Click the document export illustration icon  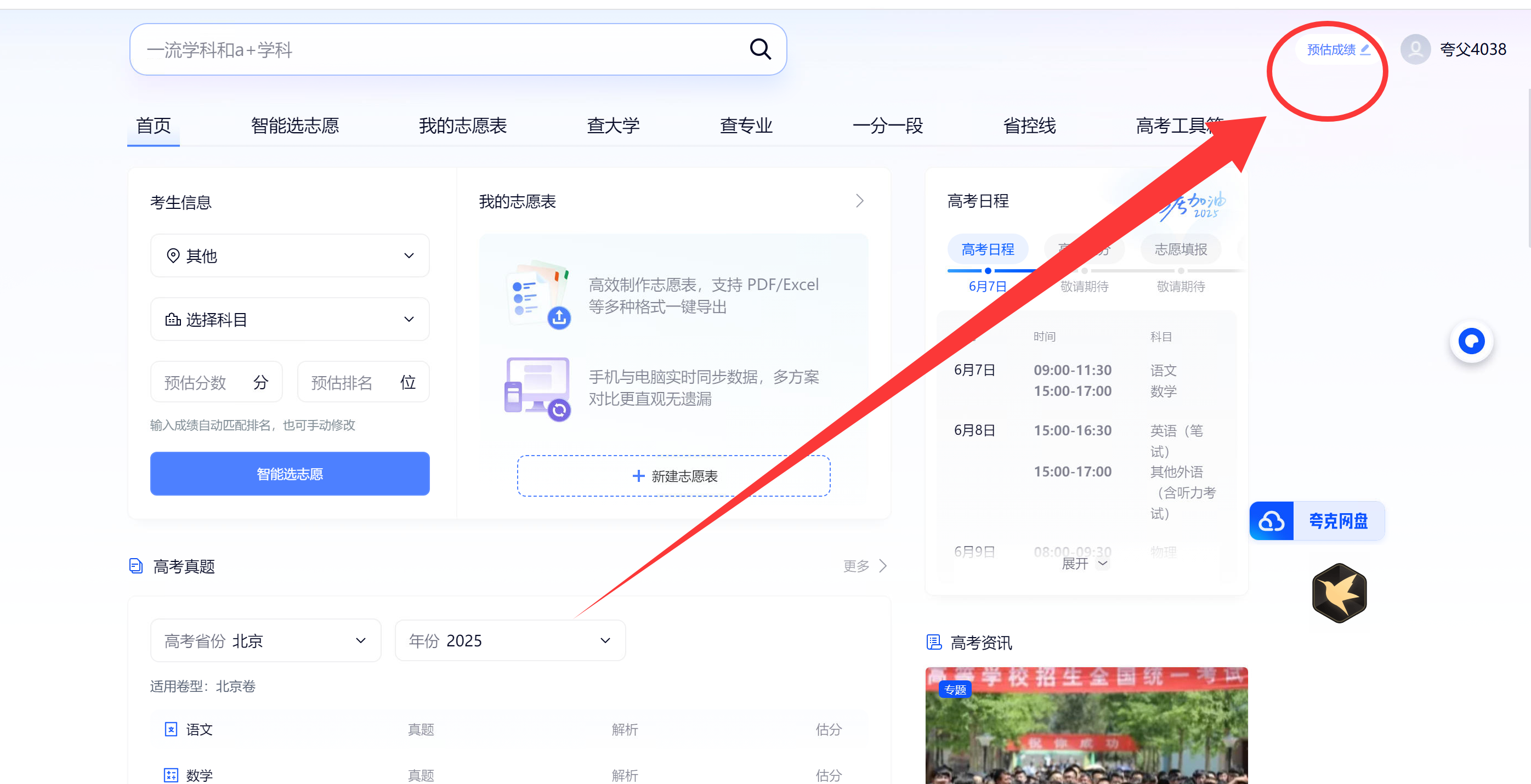538,295
